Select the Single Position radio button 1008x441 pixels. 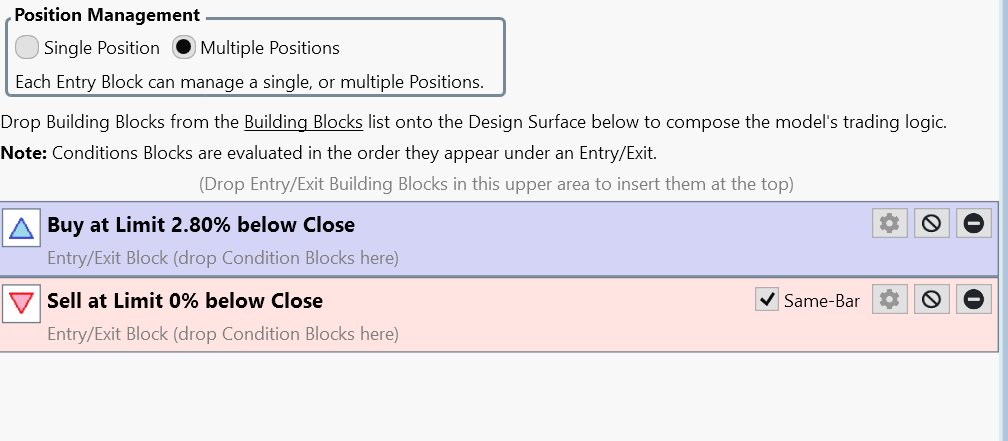point(27,48)
